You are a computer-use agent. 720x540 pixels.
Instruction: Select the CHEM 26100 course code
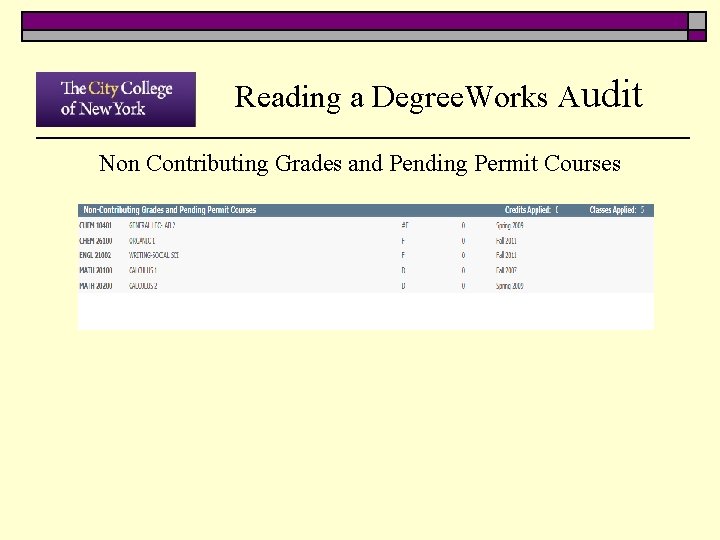[96, 241]
